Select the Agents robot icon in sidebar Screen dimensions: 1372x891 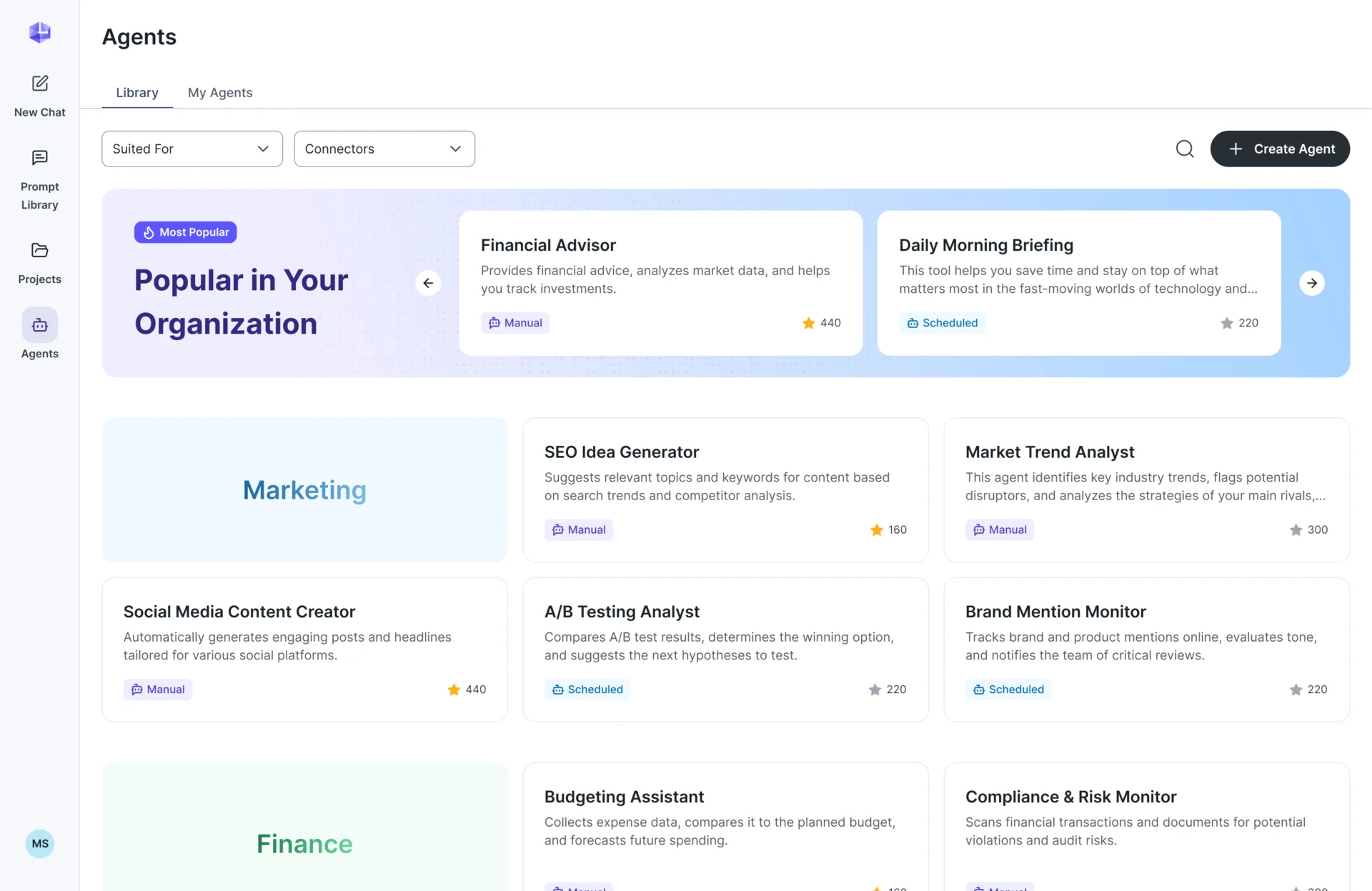[x=40, y=325]
